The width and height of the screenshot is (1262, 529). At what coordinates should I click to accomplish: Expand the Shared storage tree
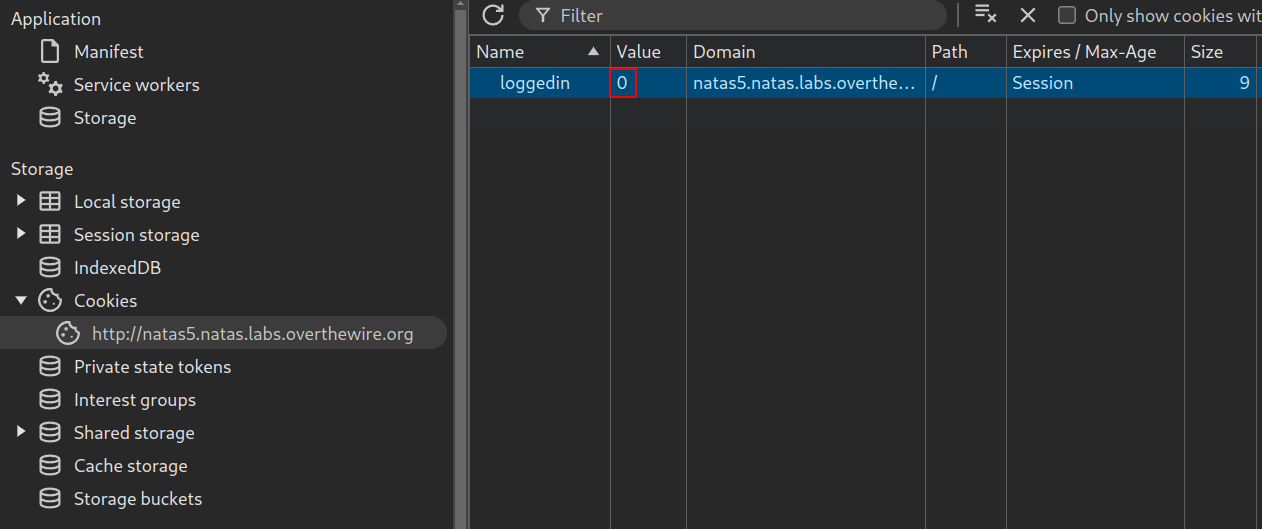tap(21, 432)
